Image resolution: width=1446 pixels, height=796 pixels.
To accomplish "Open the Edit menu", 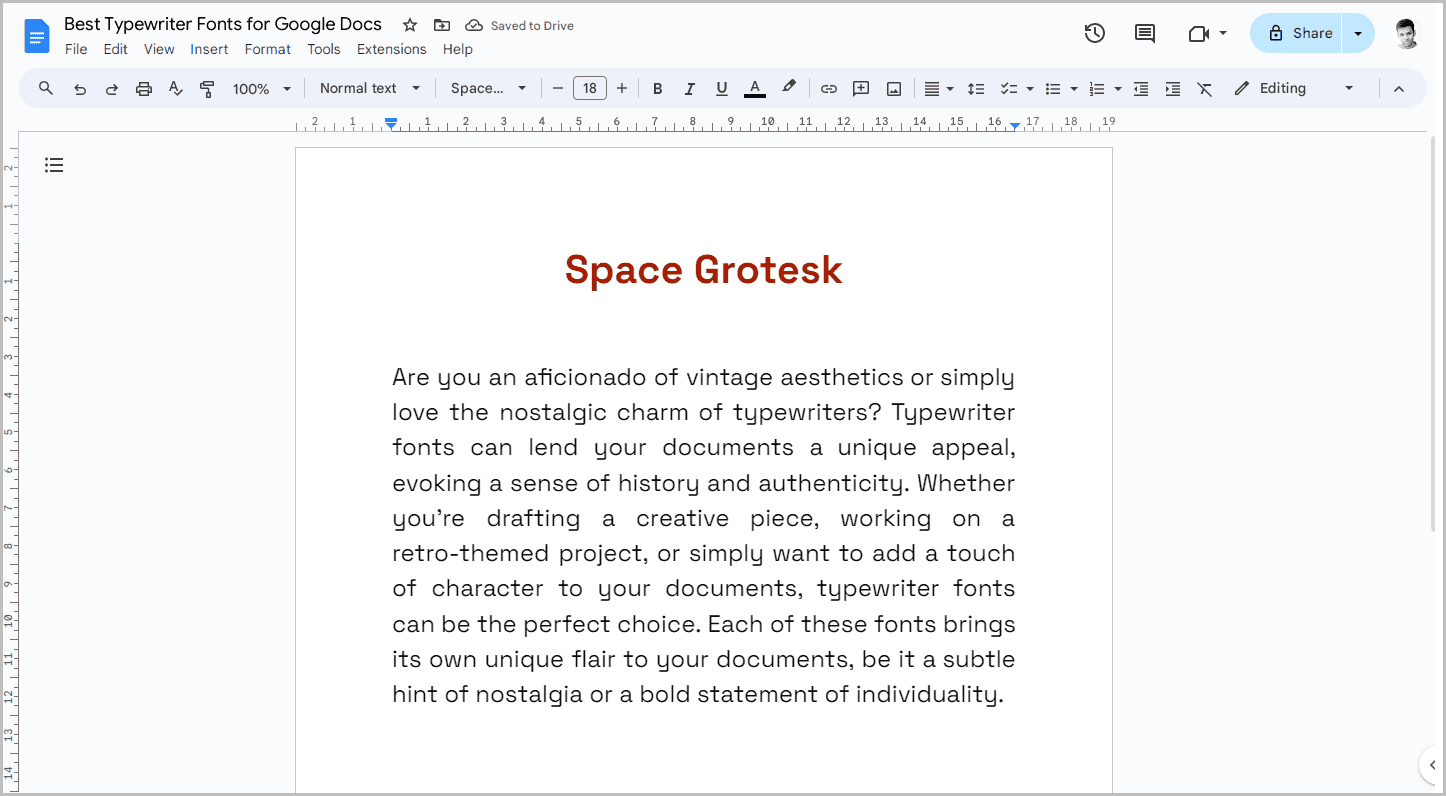I will (x=115, y=49).
